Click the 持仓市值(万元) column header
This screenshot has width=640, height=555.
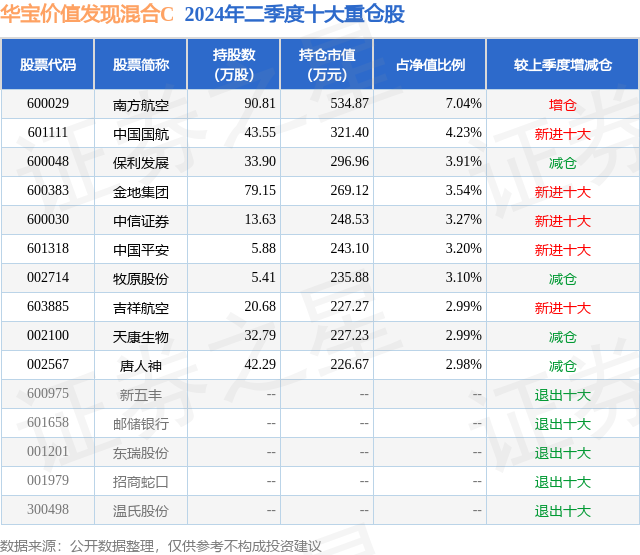[x=327, y=64]
